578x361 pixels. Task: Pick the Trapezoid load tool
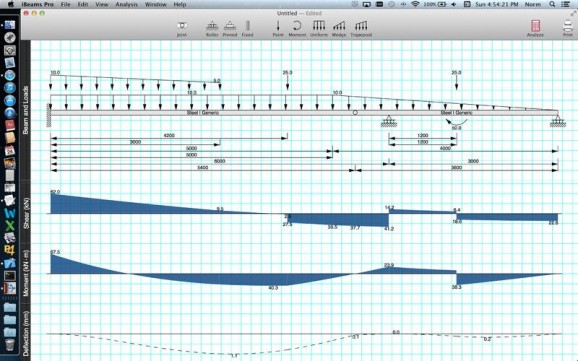[361, 28]
